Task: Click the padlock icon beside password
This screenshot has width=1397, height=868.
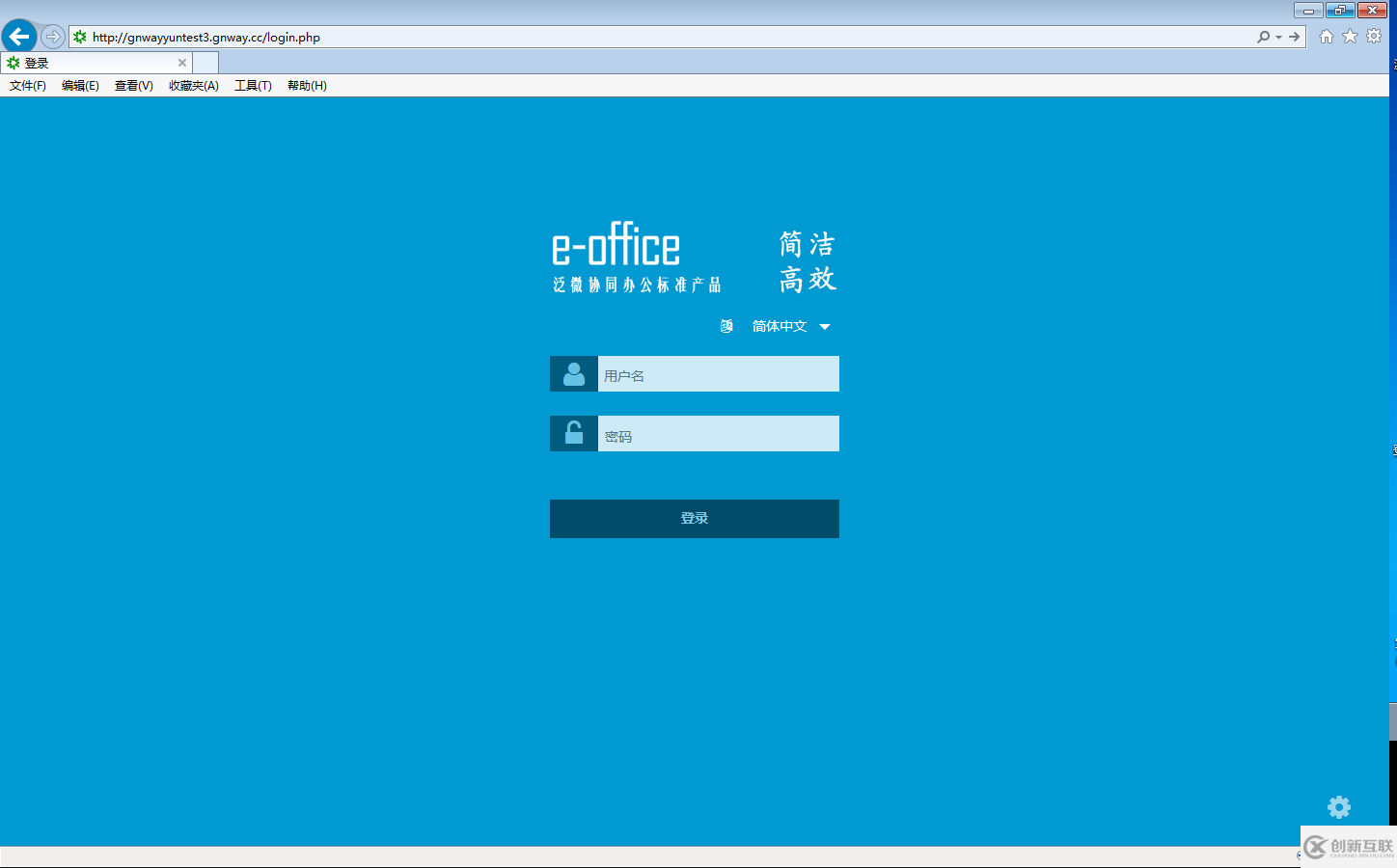Action: point(574,434)
